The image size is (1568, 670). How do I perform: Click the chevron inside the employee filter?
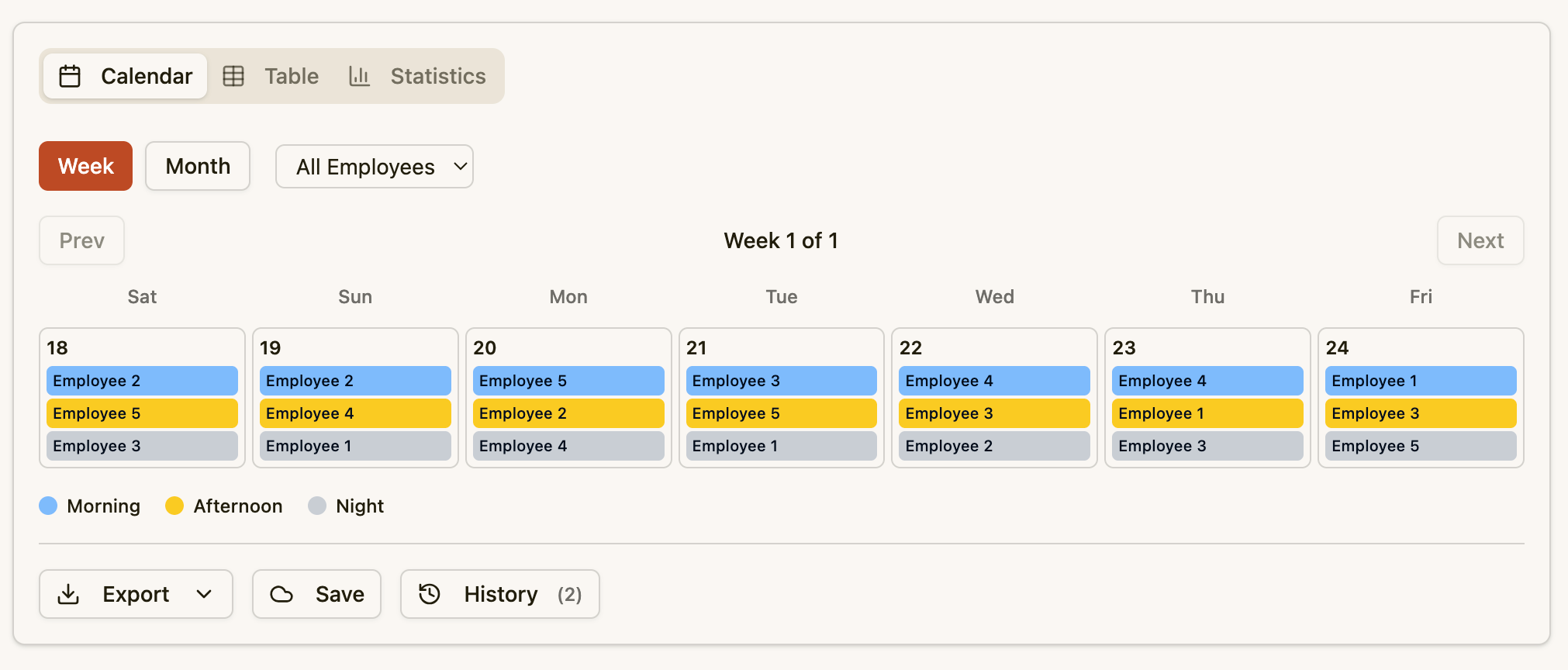point(459,166)
